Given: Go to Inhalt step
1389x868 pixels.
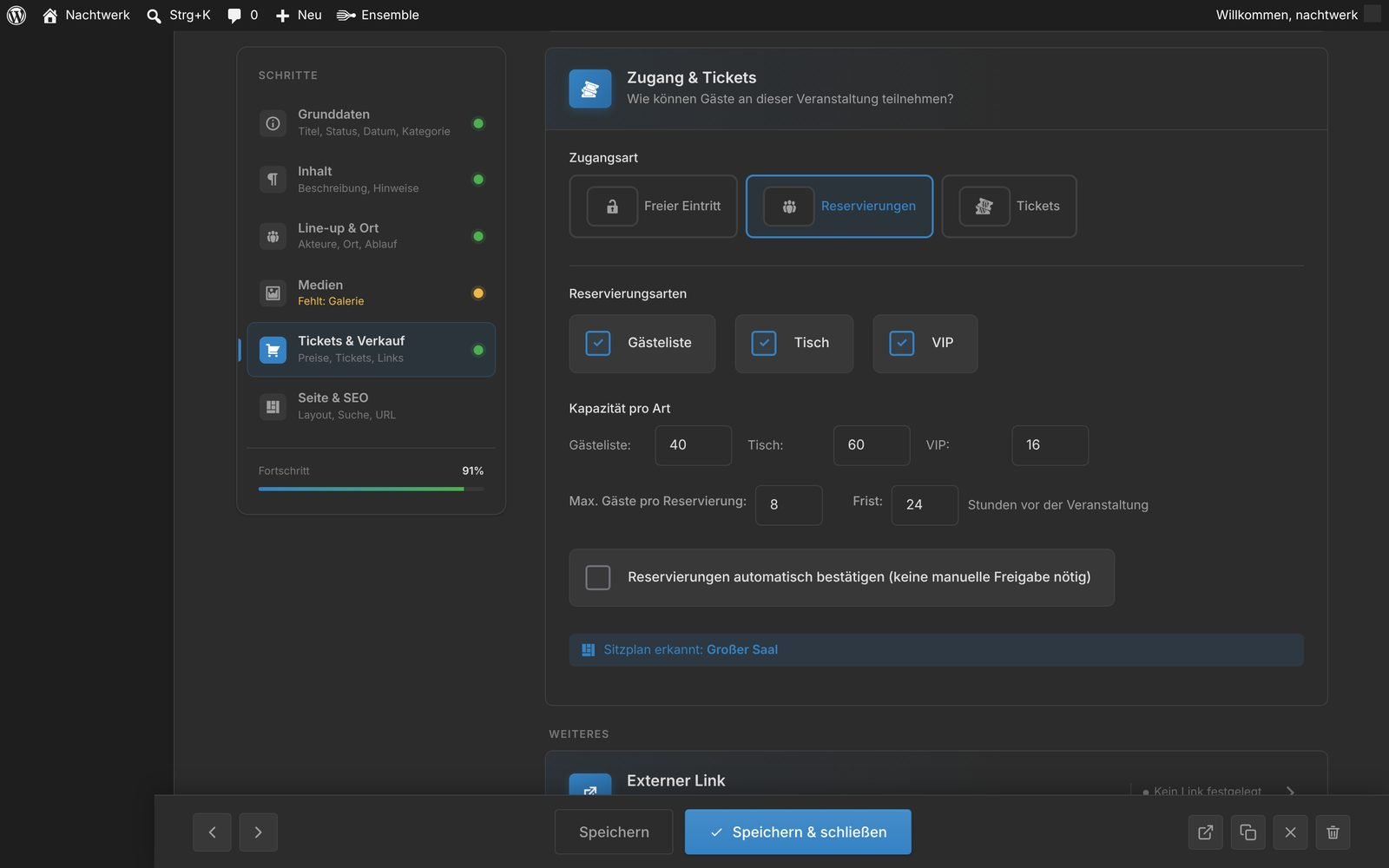Looking at the screenshot, I should [x=371, y=179].
